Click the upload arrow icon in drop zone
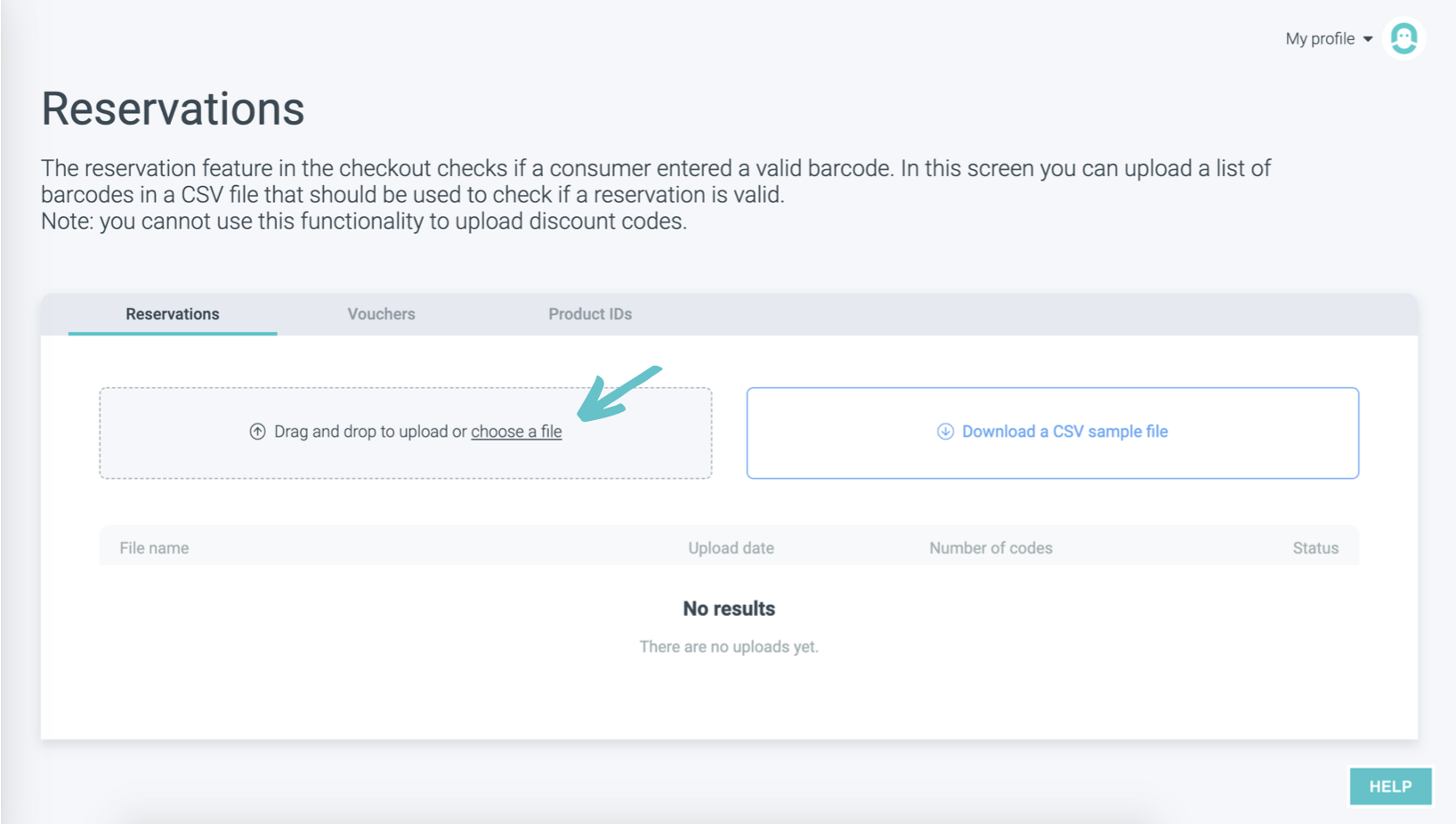This screenshot has width=1456, height=824. 257,432
